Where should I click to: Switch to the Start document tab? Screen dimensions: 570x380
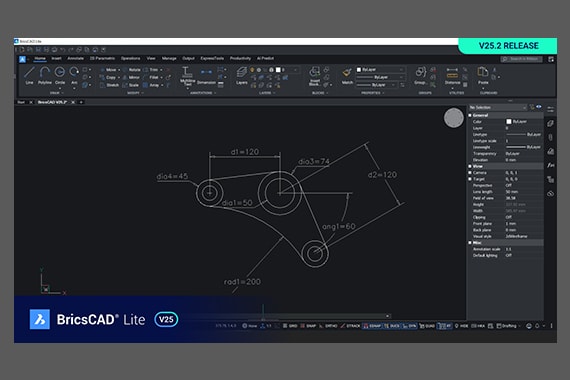[21, 103]
